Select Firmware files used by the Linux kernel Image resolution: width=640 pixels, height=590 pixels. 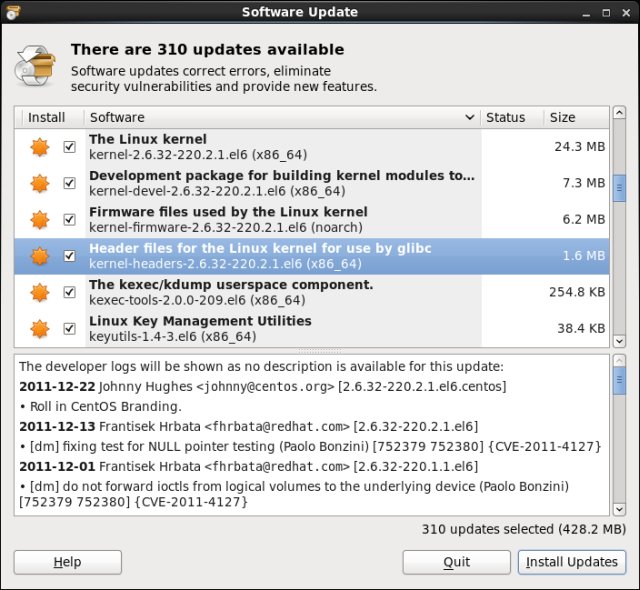click(x=228, y=212)
